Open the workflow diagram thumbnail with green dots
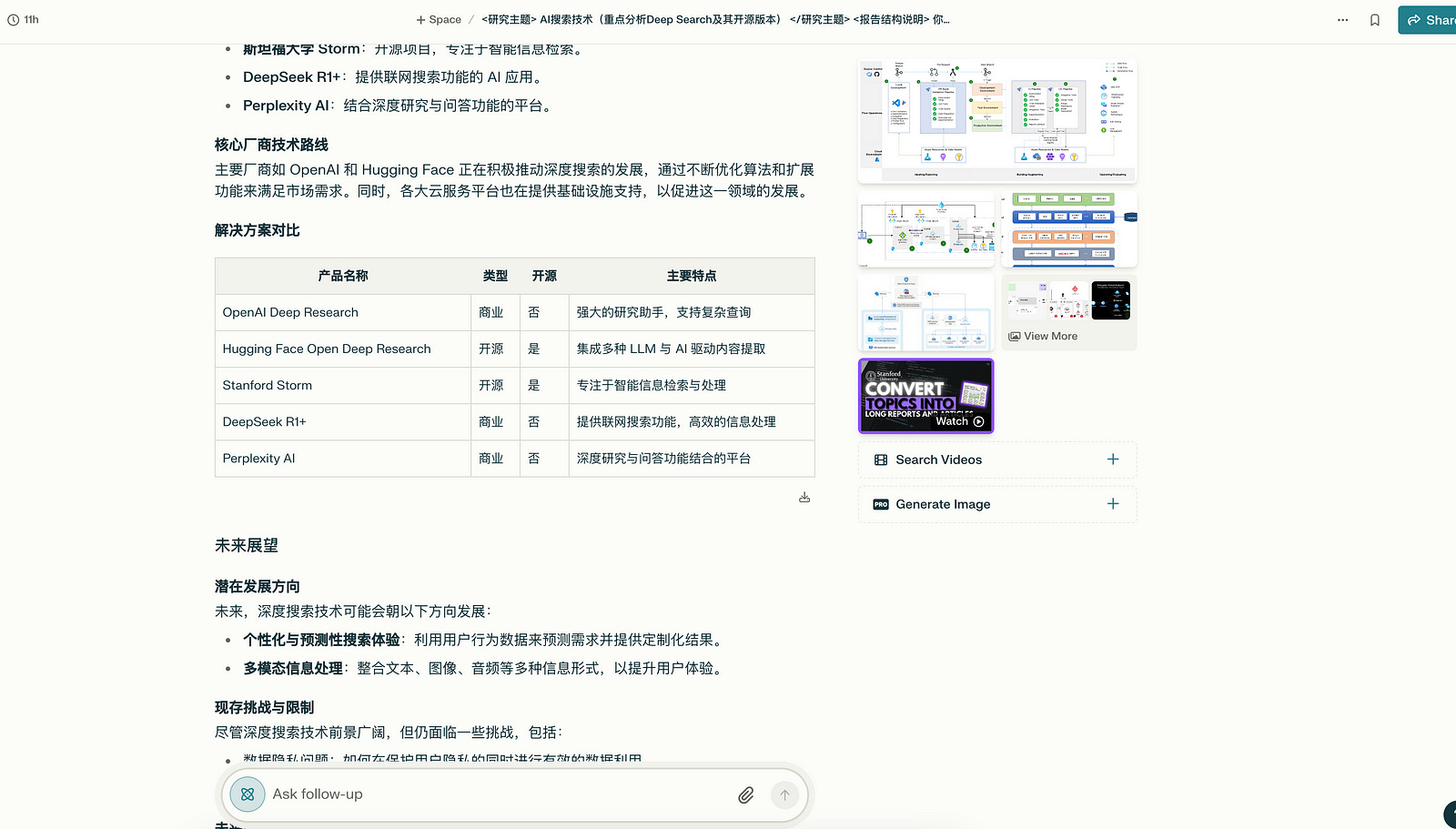The height and width of the screenshot is (829, 1456). click(926, 229)
